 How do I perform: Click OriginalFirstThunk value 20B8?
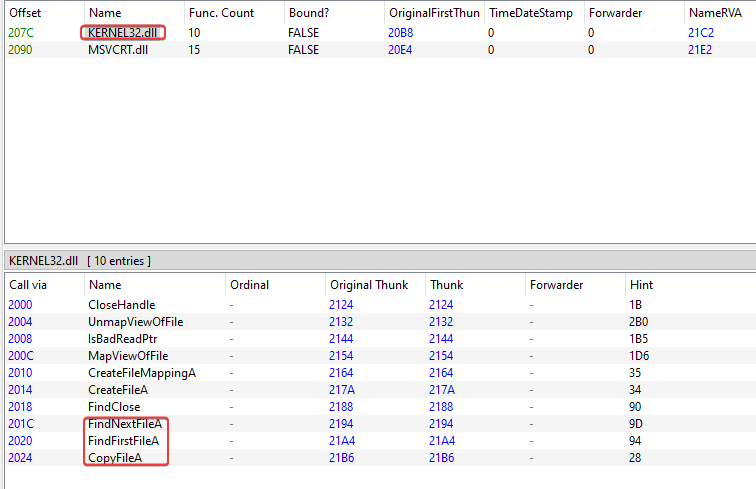coord(401,33)
